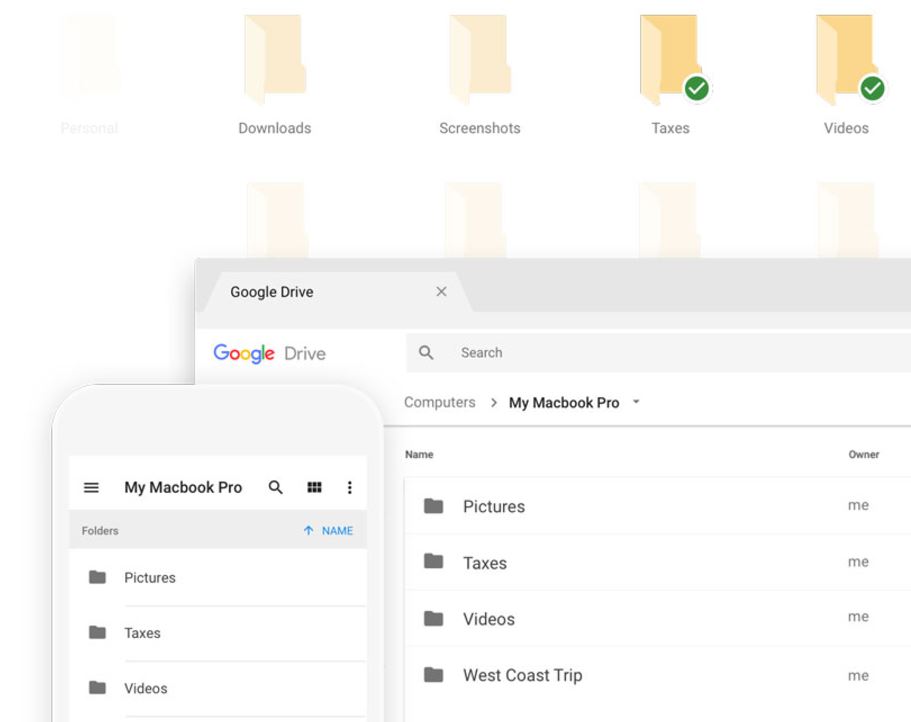Open the Downloads desktop folder icon
This screenshot has width=911, height=722.
click(275, 59)
